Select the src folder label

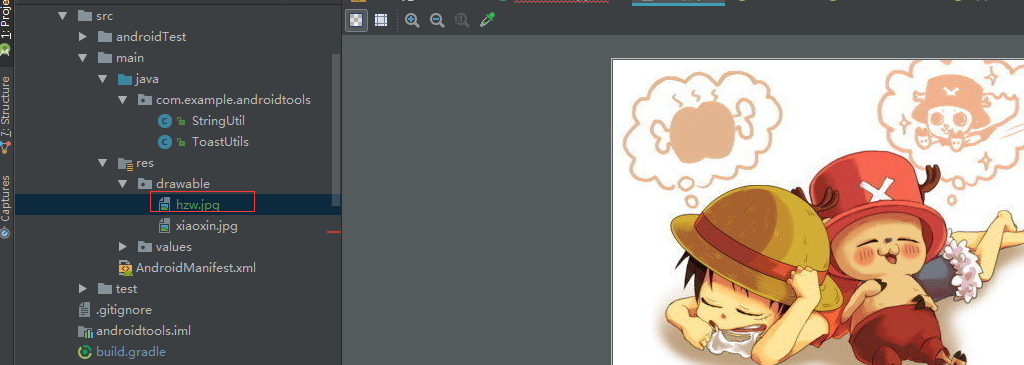pyautogui.click(x=104, y=16)
